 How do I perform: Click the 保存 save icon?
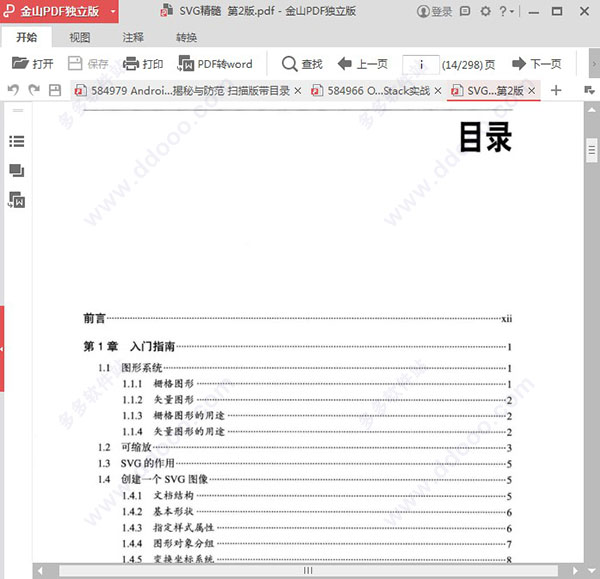coord(75,63)
